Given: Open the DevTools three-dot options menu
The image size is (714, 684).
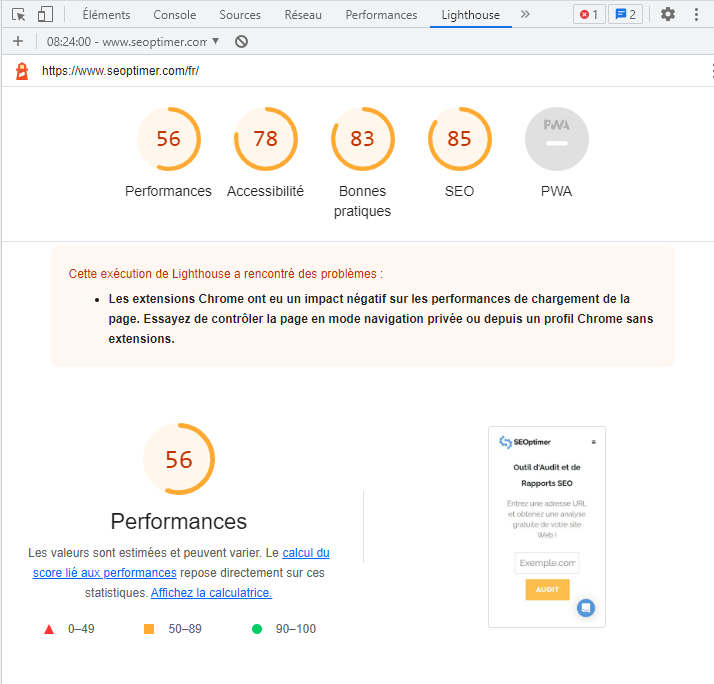Looking at the screenshot, I should tap(696, 15).
